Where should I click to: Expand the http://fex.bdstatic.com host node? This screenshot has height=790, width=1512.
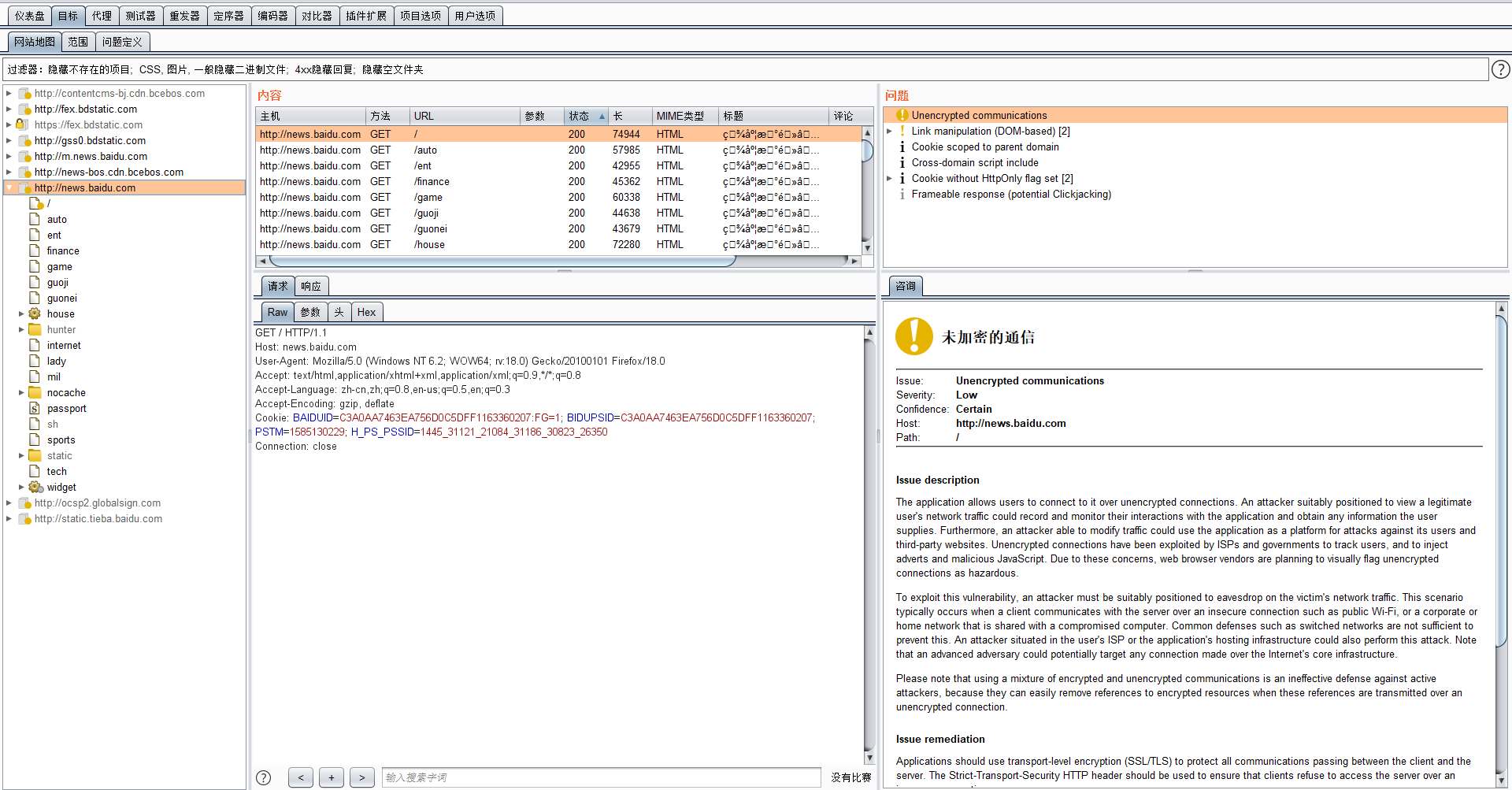pyautogui.click(x=9, y=109)
